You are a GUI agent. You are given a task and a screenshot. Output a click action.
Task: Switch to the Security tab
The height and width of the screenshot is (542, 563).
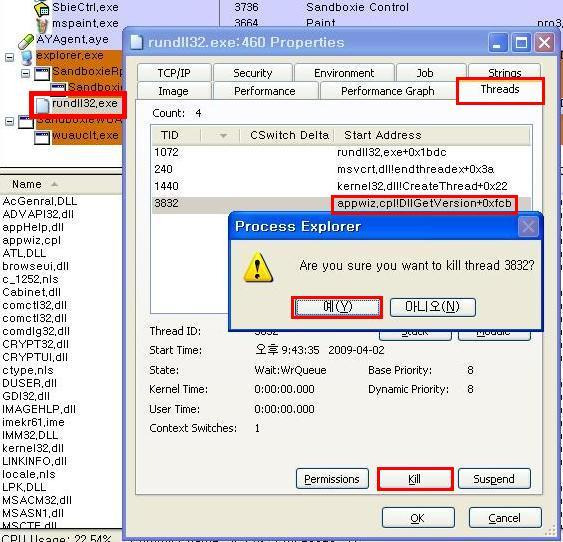(x=252, y=73)
